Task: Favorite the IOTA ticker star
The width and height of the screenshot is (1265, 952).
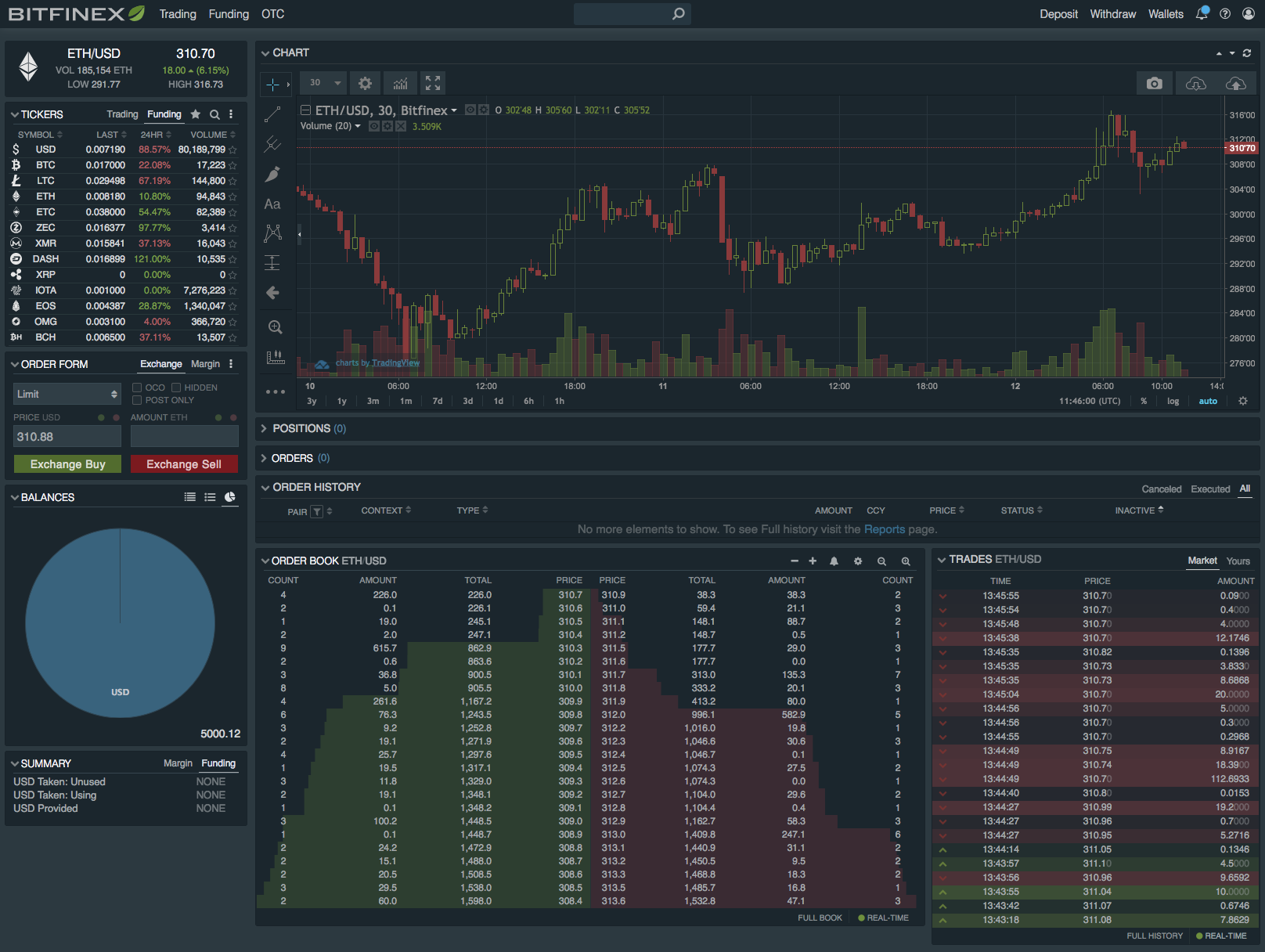Action: [x=232, y=290]
